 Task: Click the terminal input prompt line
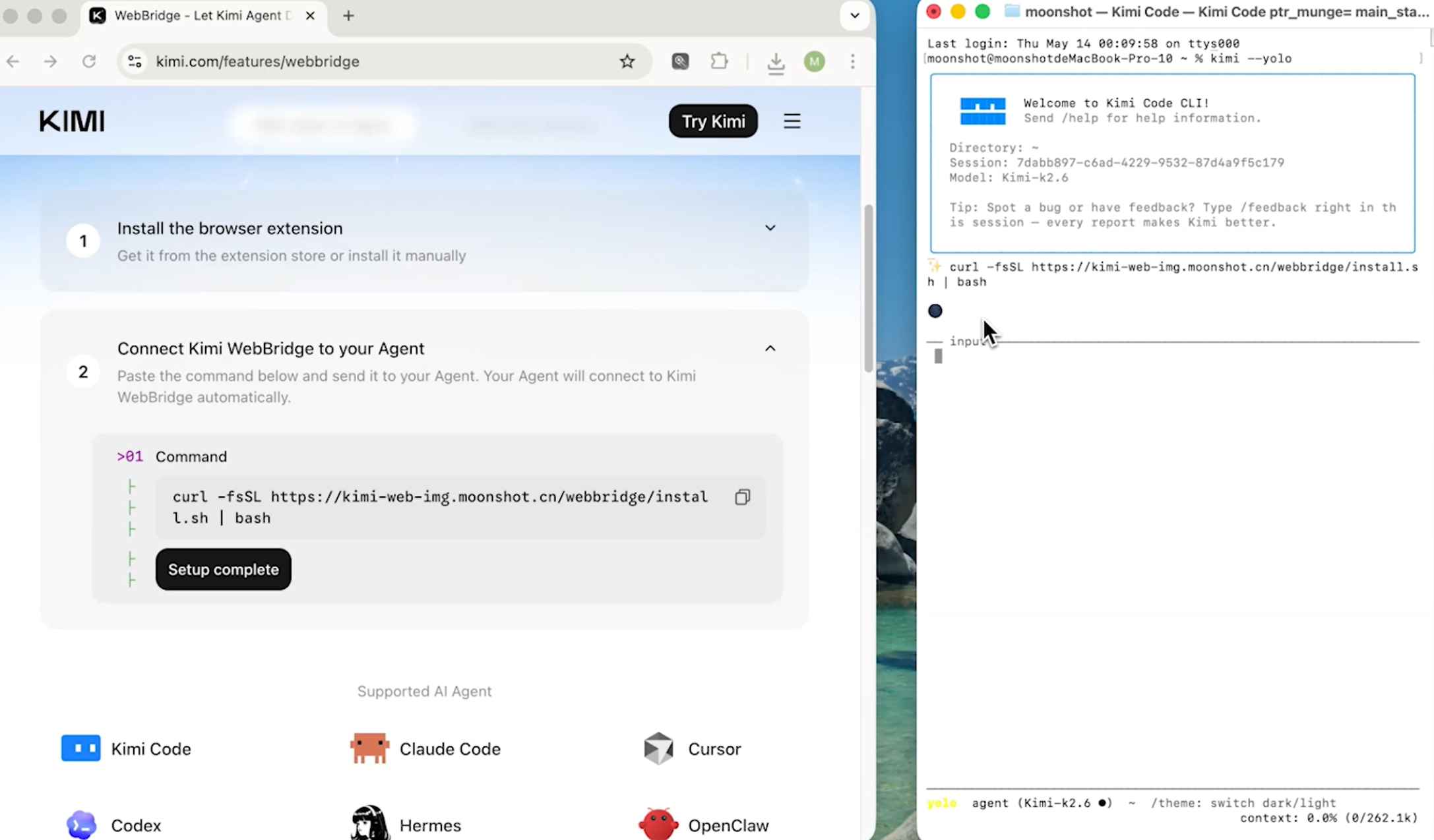pos(1172,357)
